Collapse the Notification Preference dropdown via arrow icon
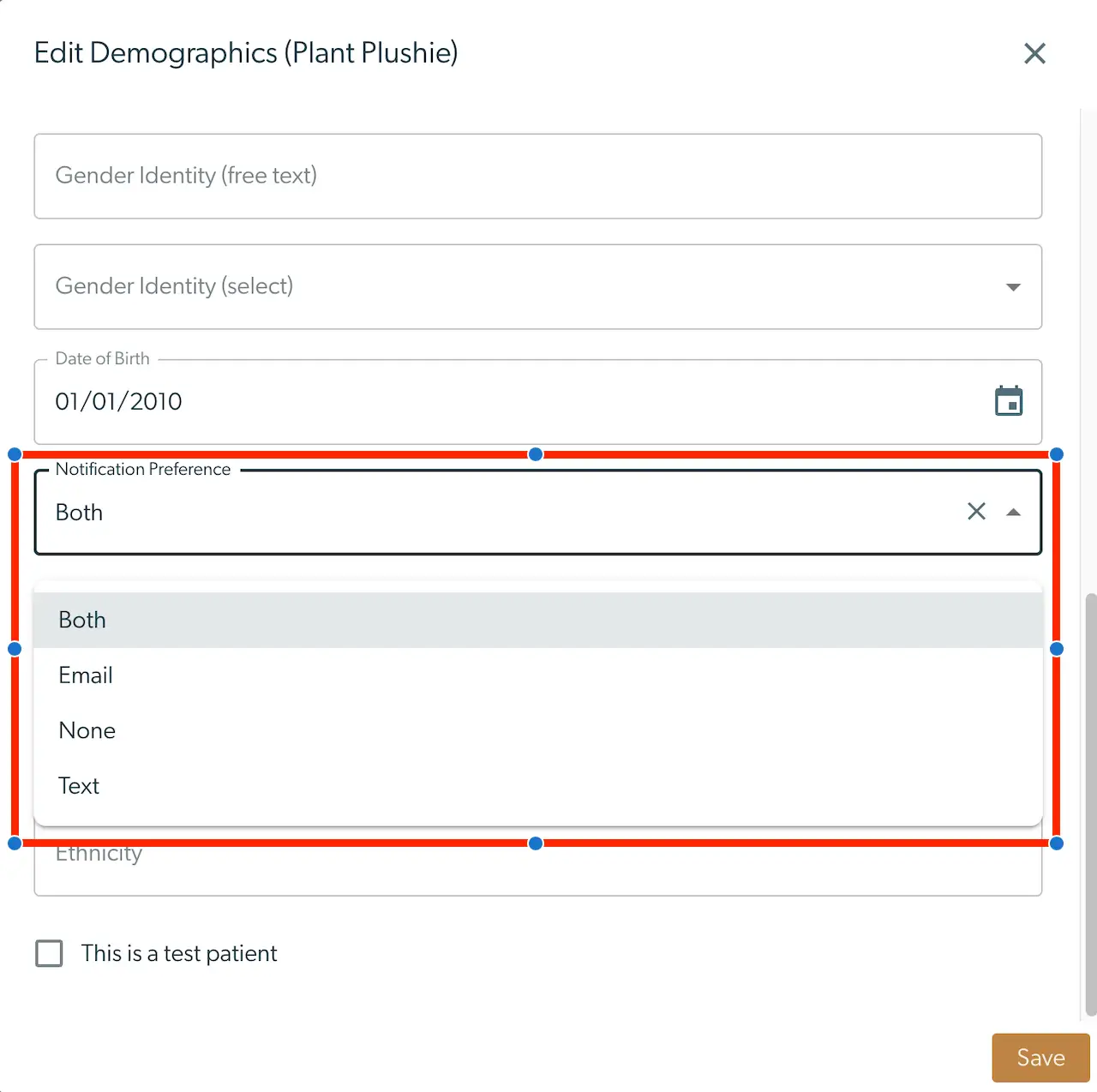 pyautogui.click(x=1014, y=511)
